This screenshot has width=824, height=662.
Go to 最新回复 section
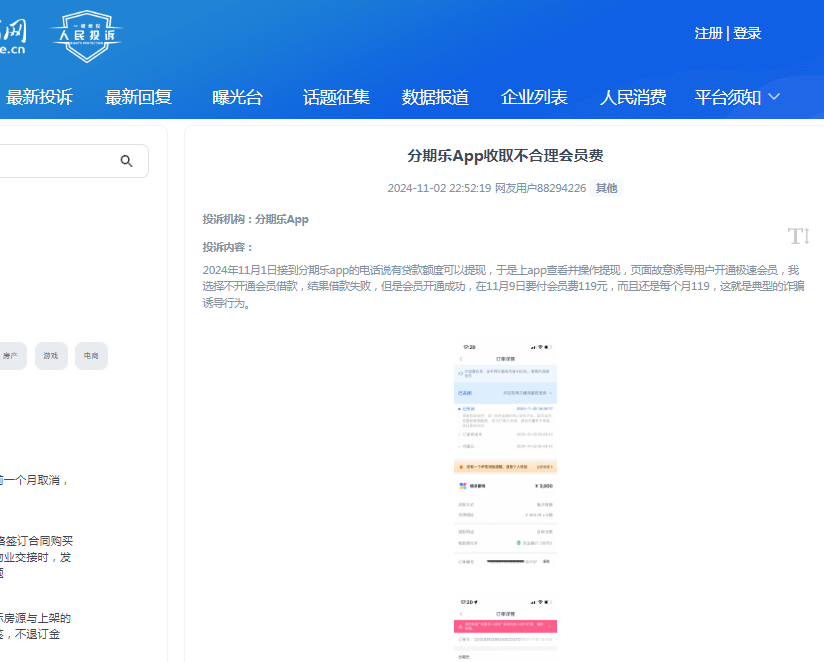tap(138, 97)
